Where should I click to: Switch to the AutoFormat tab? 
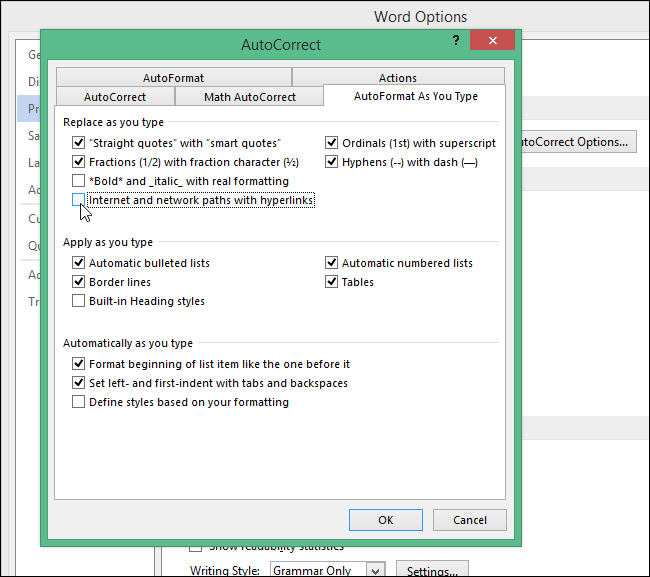tap(173, 77)
